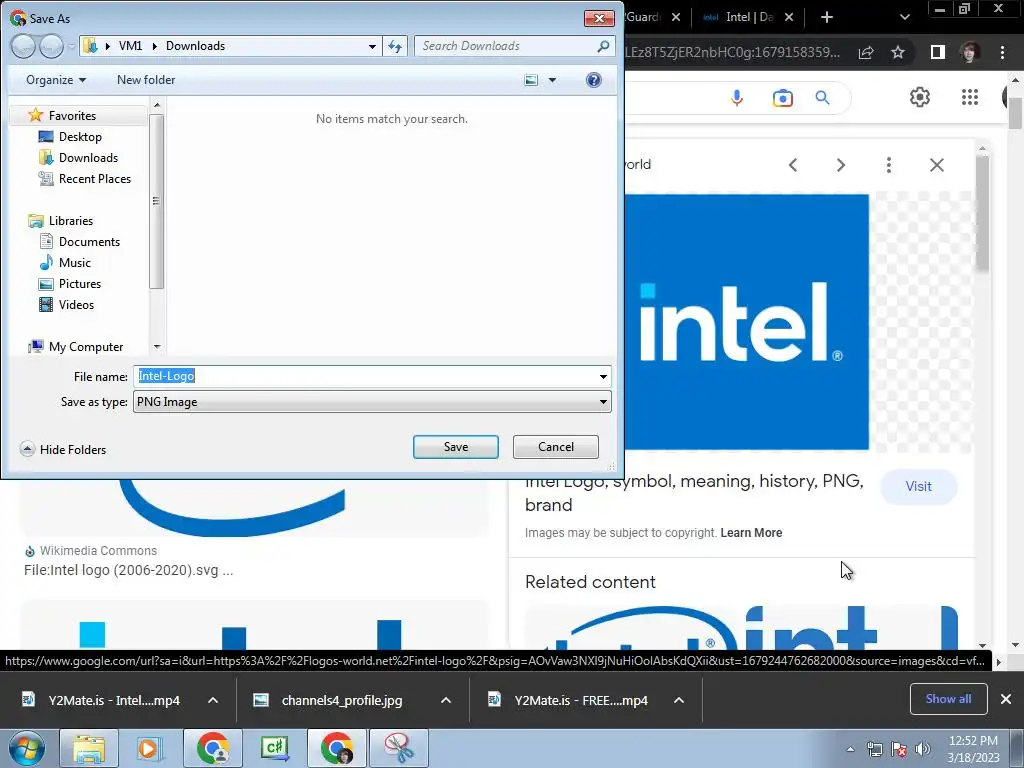
Task: Open the Chrome profile avatar
Action: point(969,52)
